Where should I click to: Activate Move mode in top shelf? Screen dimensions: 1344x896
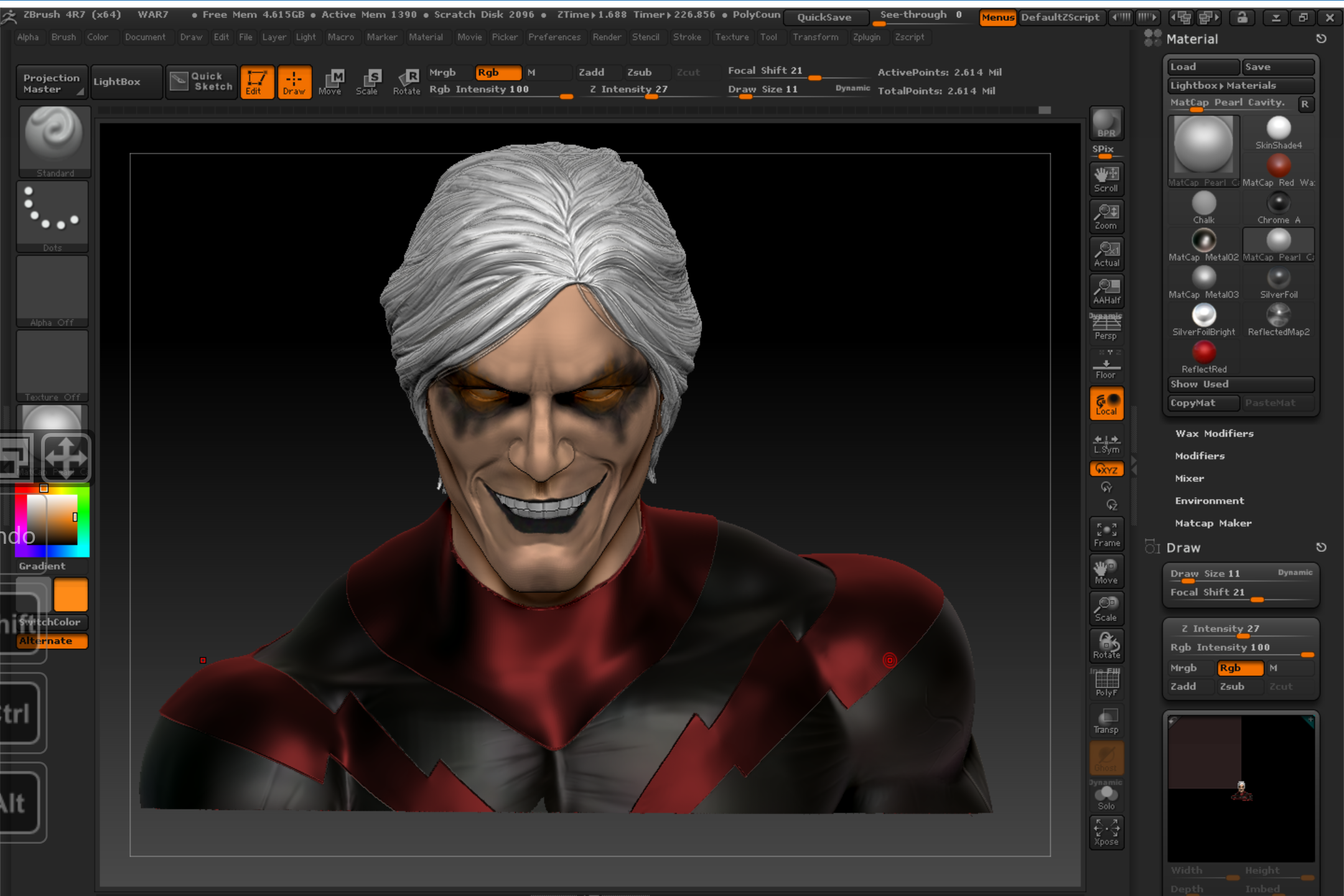(330, 82)
